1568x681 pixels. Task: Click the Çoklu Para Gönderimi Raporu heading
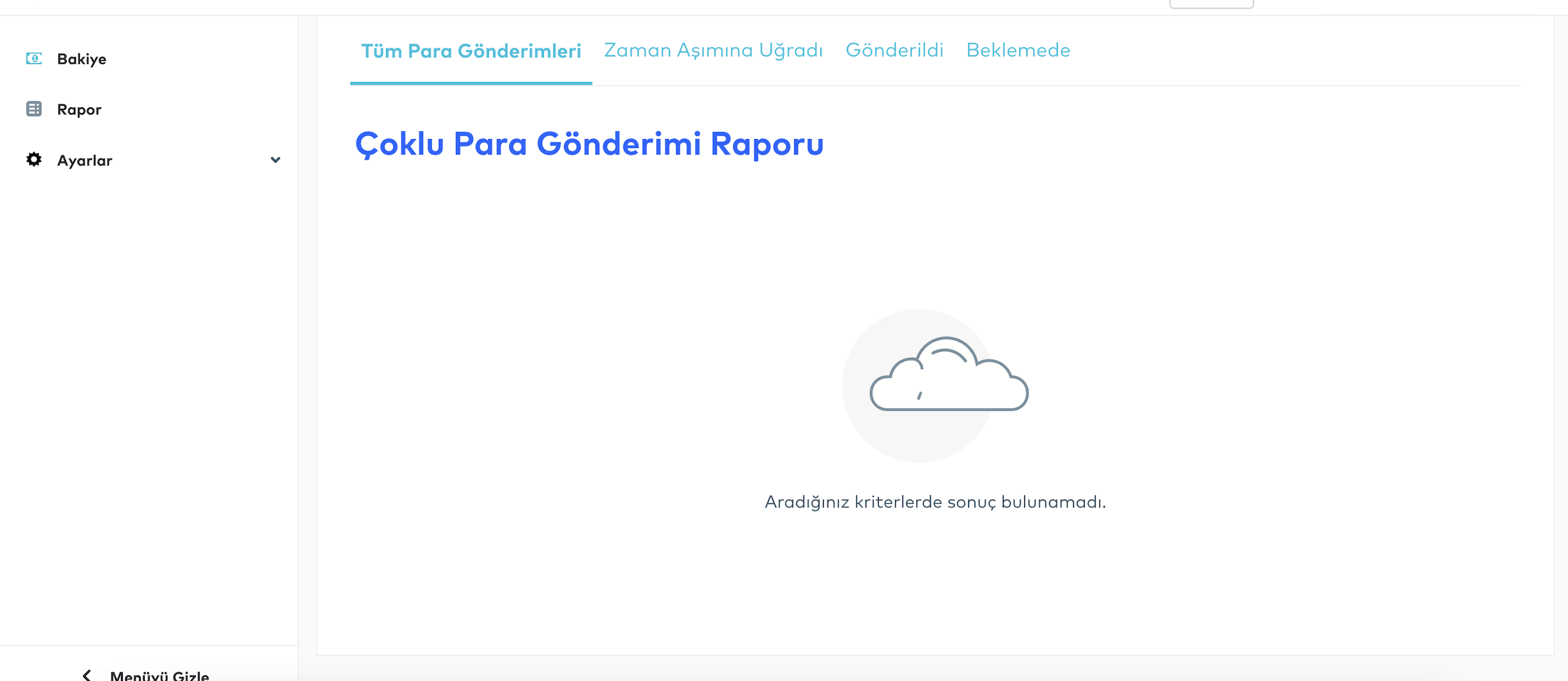click(589, 144)
